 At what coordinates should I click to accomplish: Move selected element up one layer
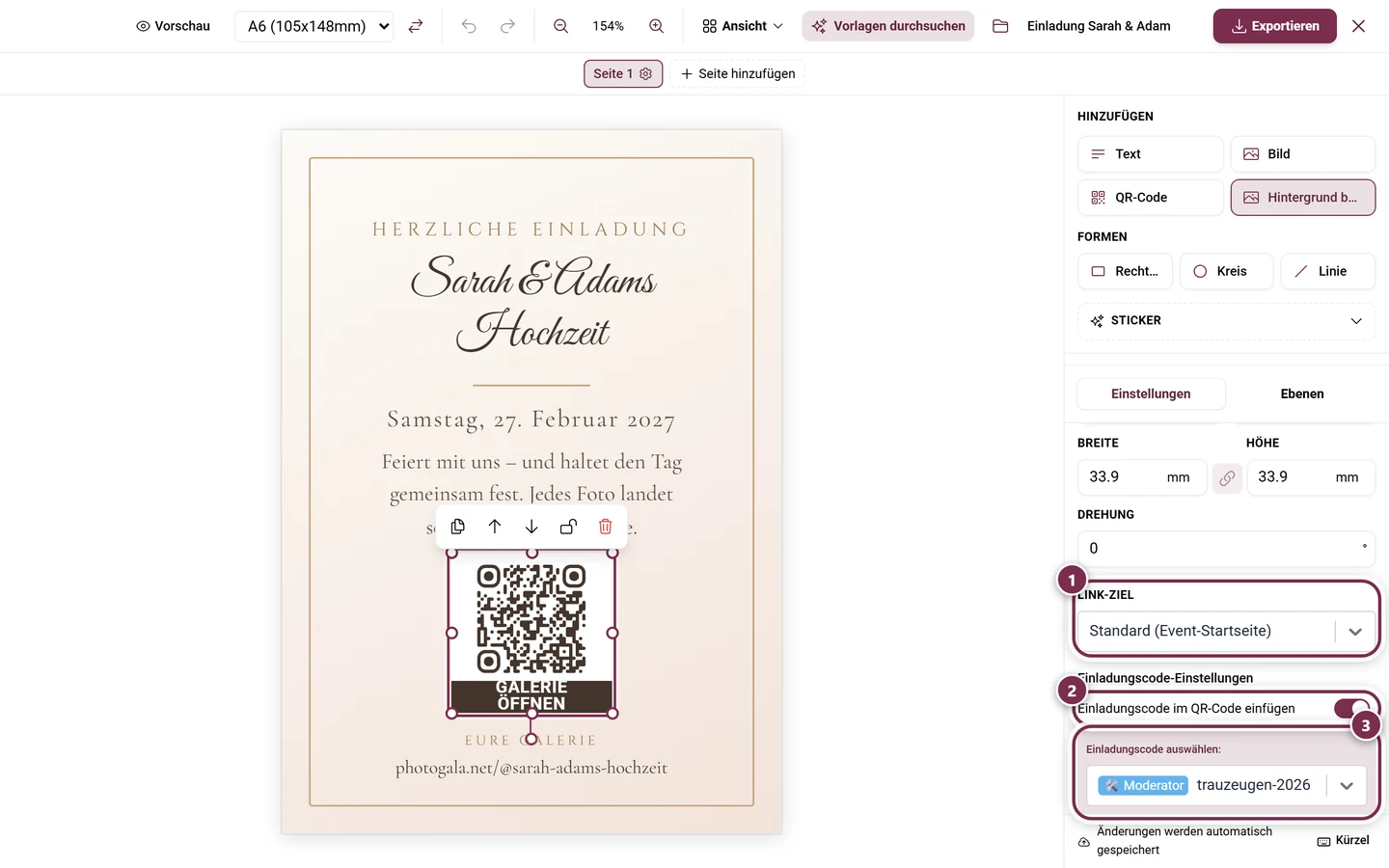click(495, 527)
